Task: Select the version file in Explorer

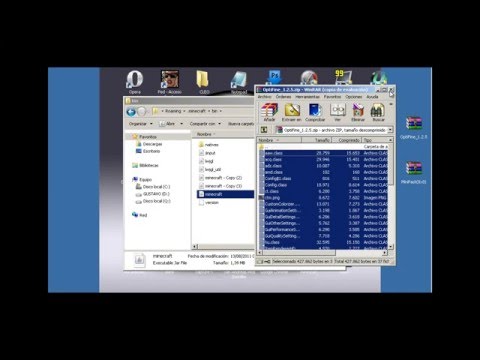Action: tap(209, 202)
